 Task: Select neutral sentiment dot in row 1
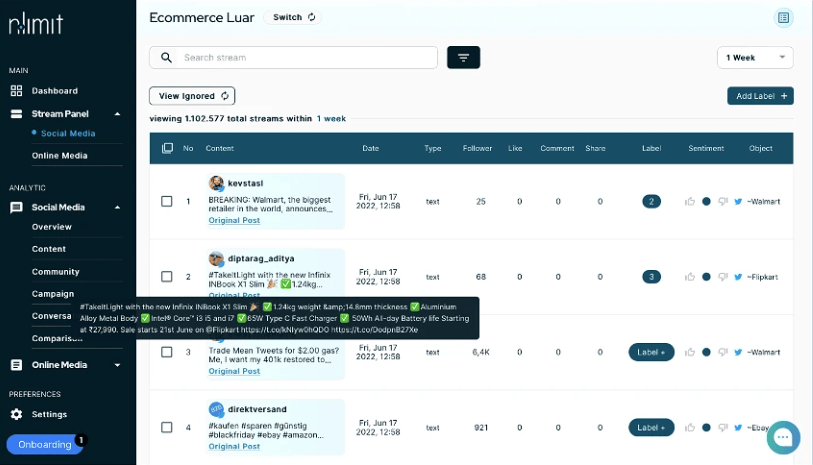click(706, 202)
